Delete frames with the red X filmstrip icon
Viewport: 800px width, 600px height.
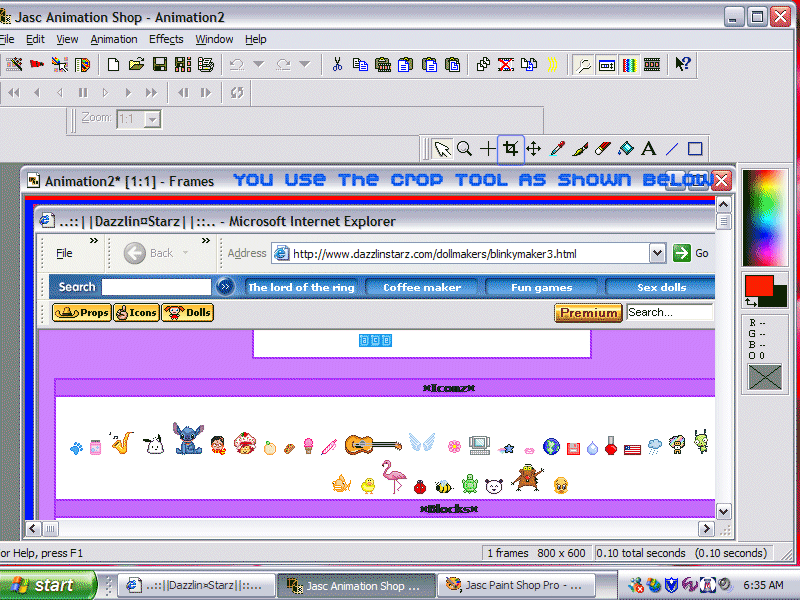[x=506, y=64]
